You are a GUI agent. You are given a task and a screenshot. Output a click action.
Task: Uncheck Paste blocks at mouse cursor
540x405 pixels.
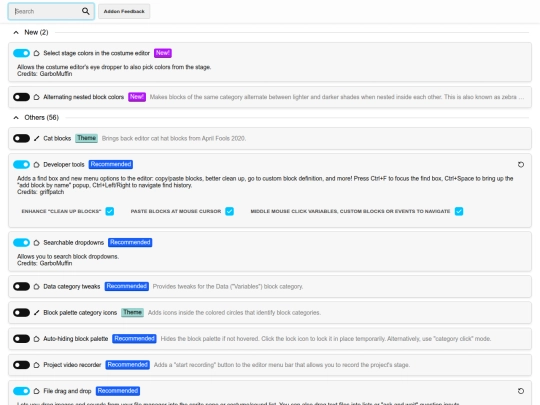click(229, 211)
